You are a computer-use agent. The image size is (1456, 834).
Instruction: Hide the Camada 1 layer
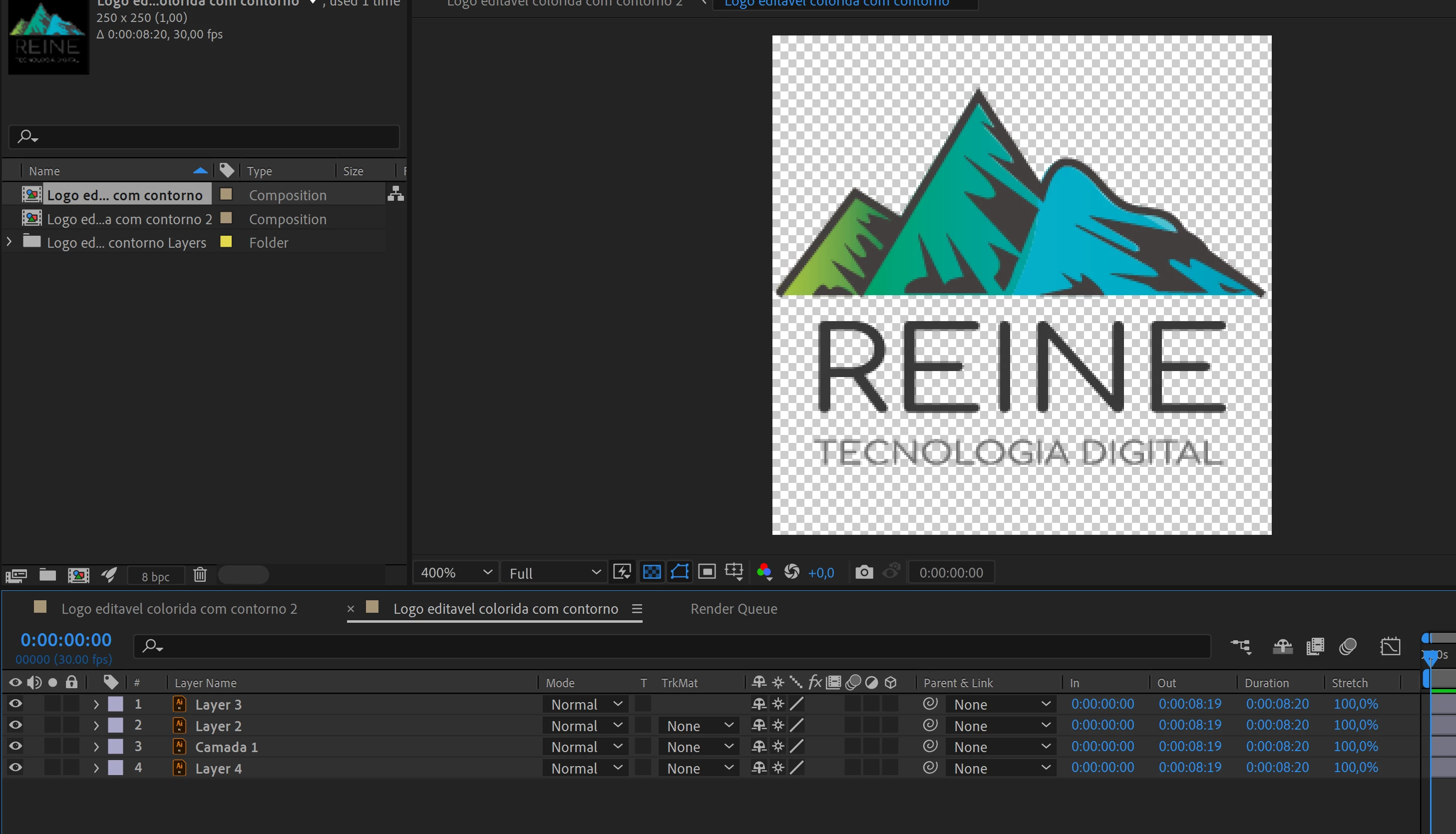click(15, 747)
